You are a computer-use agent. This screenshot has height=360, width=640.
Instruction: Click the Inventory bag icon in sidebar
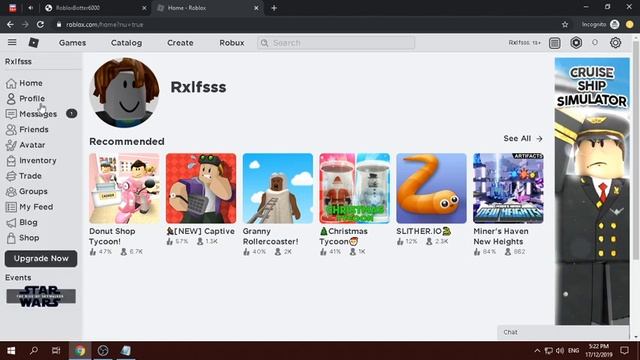click(x=11, y=161)
